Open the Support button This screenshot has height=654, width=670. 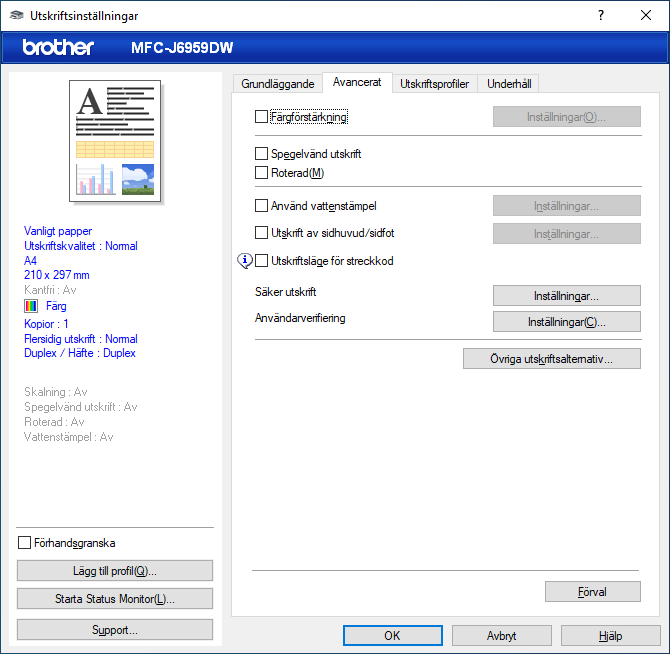(115, 630)
